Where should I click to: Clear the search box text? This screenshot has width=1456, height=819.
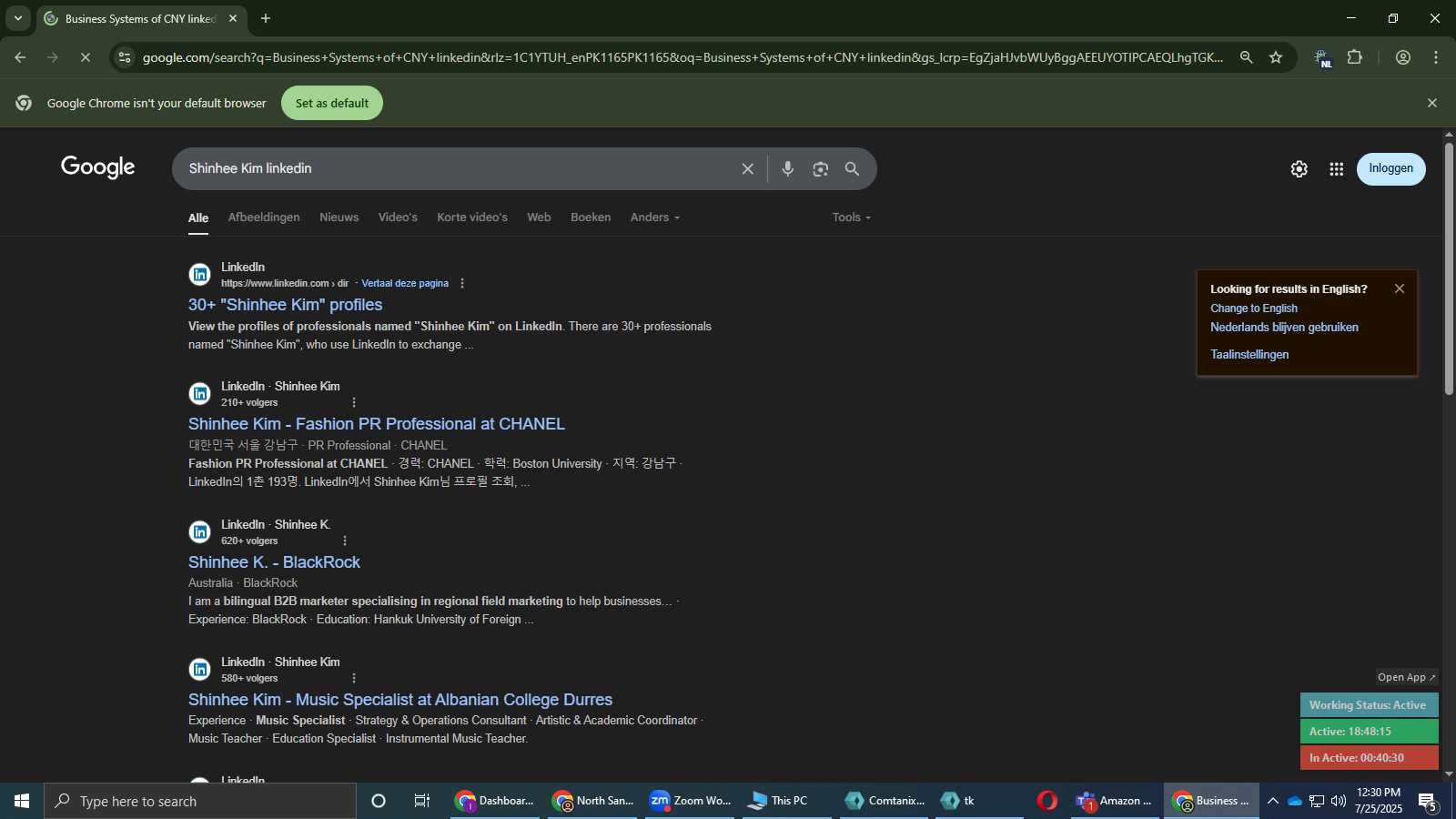click(x=747, y=168)
